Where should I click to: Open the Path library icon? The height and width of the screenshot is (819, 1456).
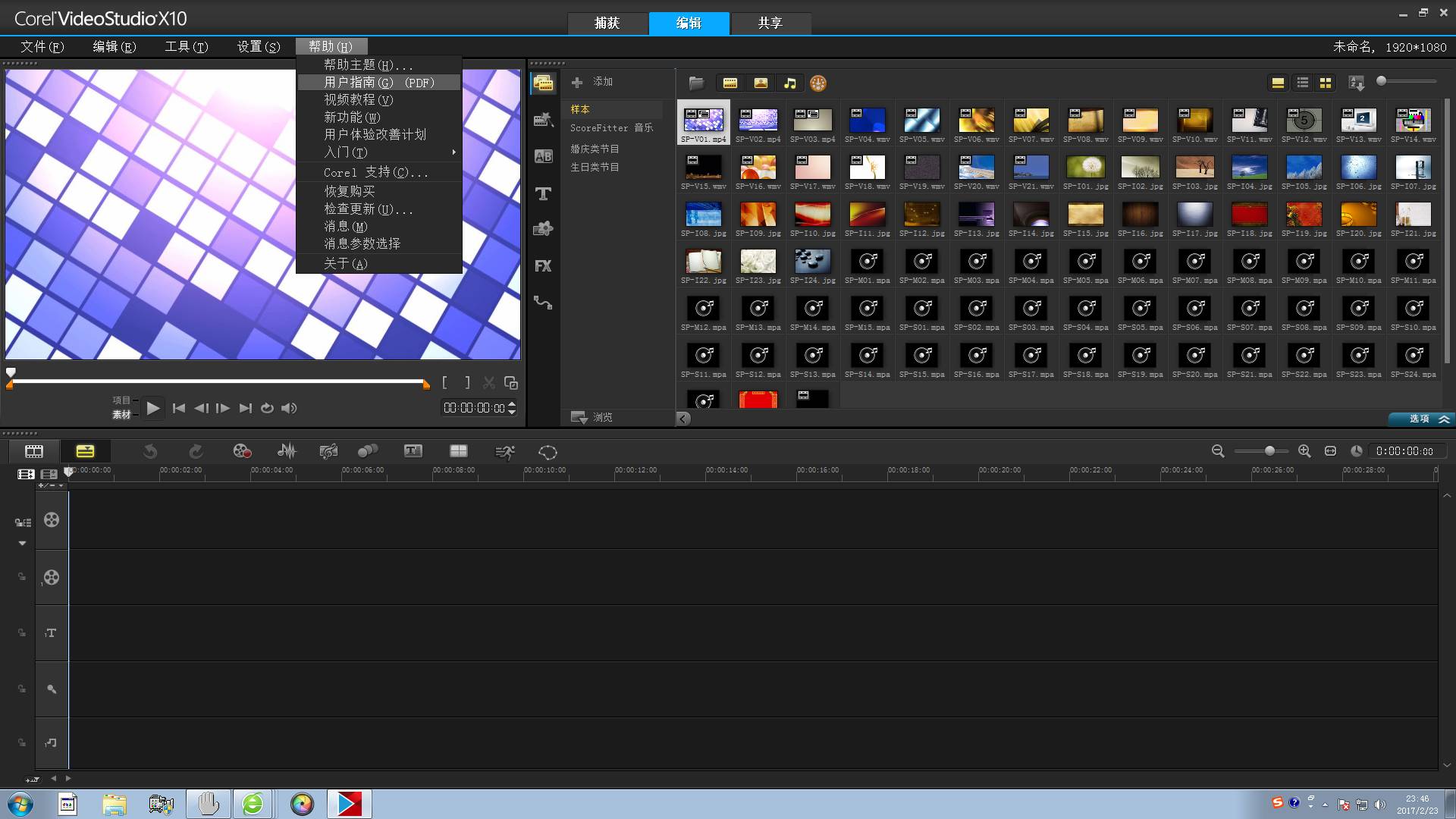coord(543,303)
